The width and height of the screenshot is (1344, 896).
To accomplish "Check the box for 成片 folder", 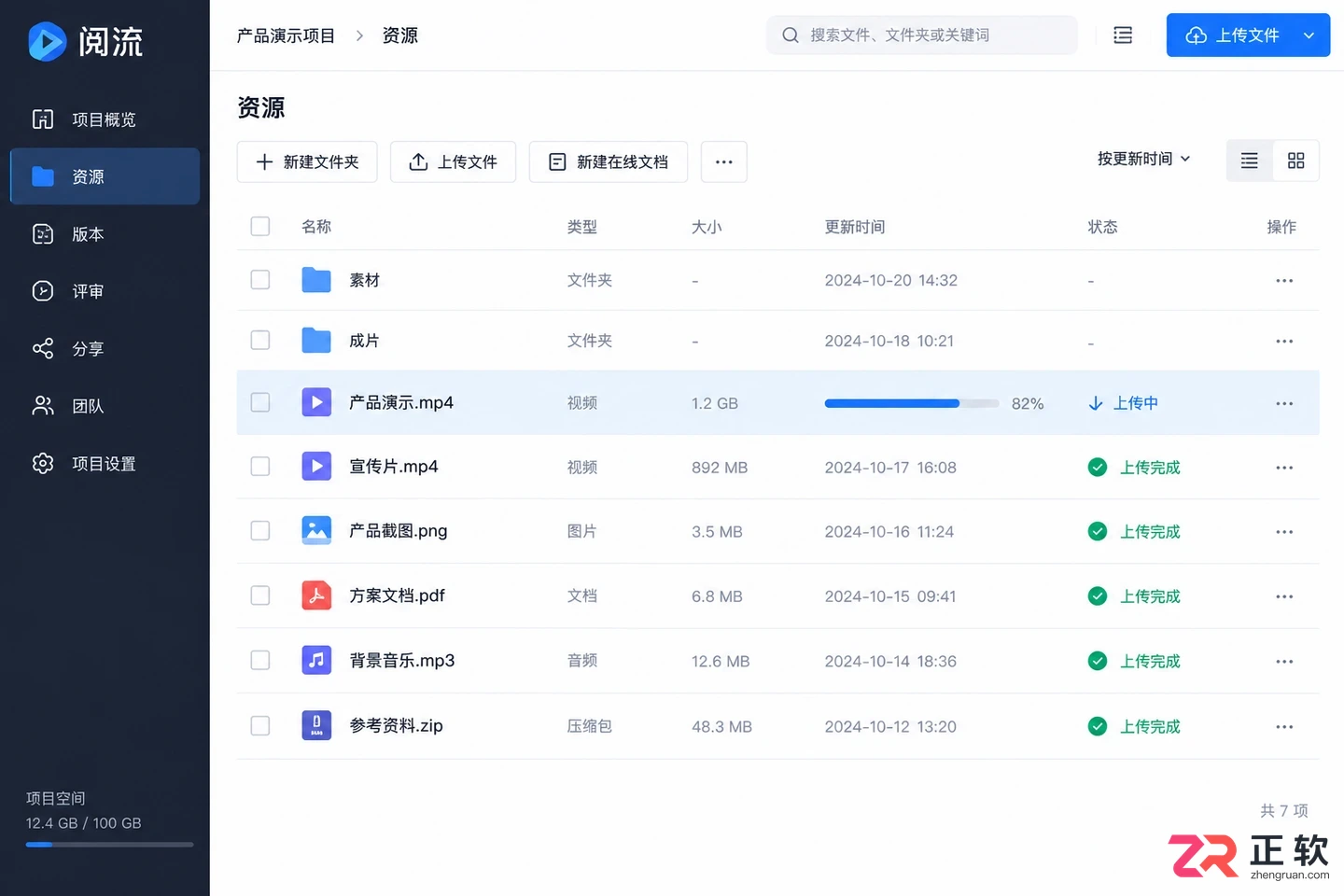I will click(x=260, y=341).
